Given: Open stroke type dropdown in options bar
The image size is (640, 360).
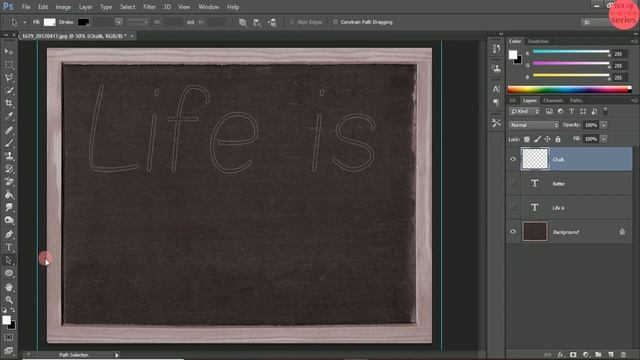Looking at the screenshot, I should pos(138,22).
